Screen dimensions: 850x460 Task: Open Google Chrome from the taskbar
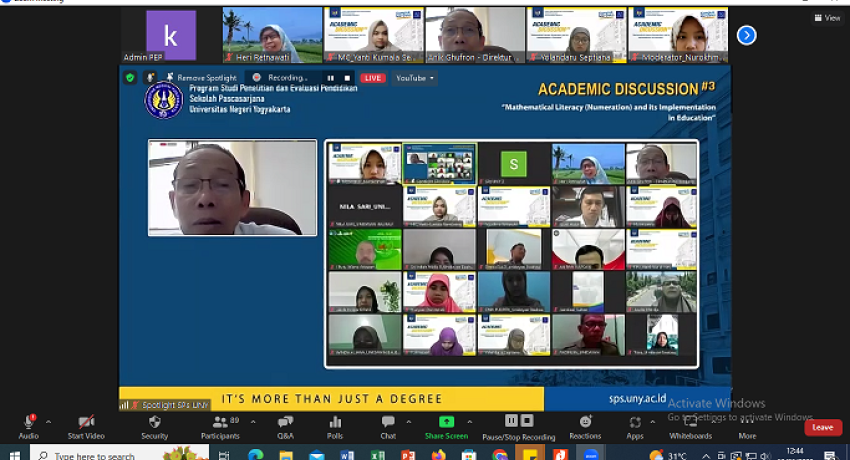499,455
